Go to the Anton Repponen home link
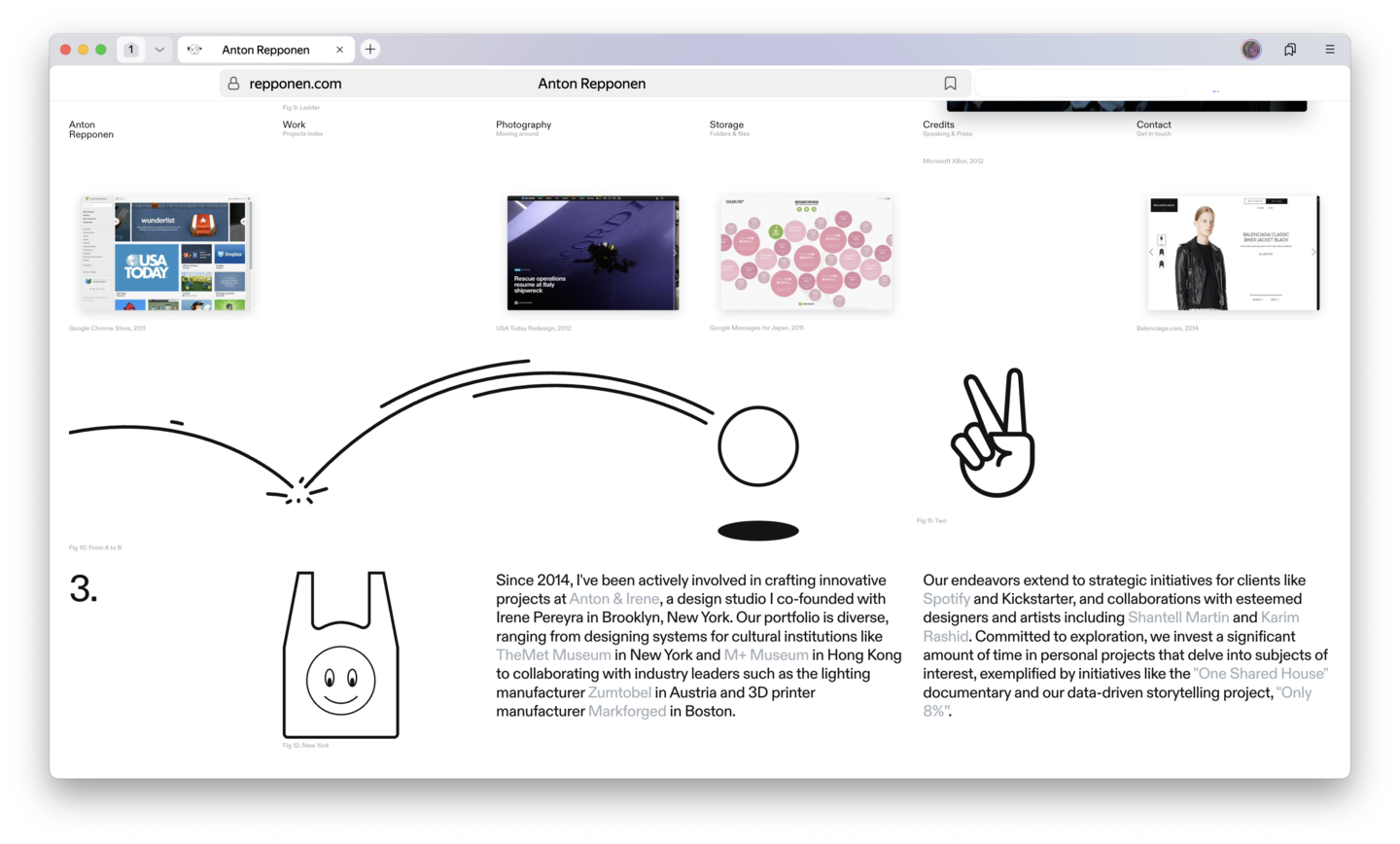The height and width of the screenshot is (844, 1400). point(91,129)
